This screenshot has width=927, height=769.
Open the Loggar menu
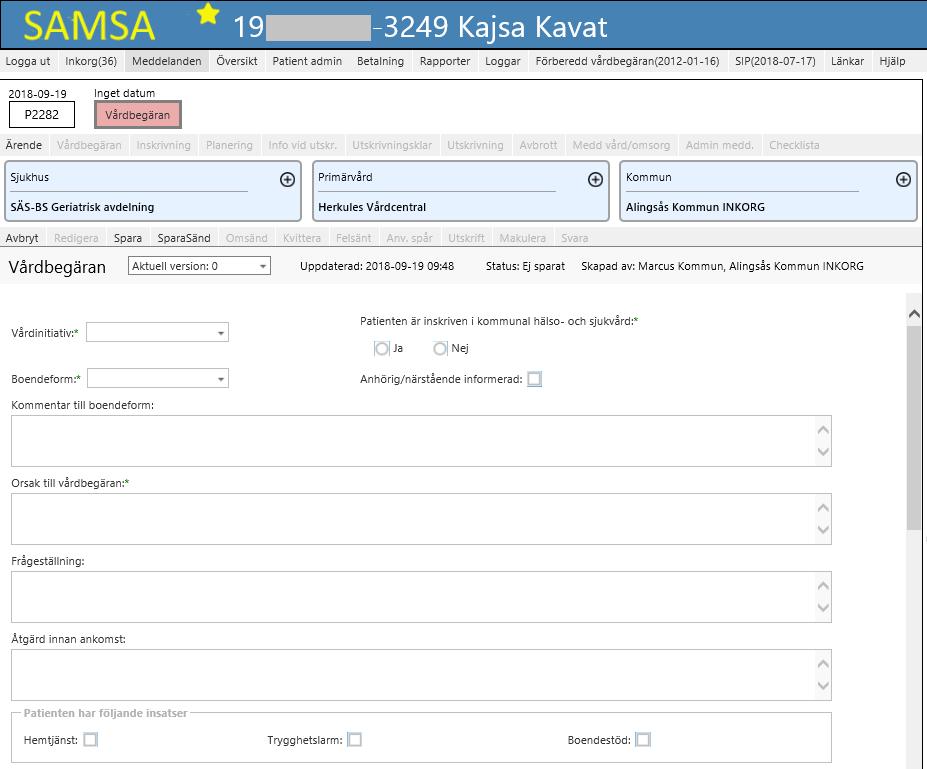pos(503,61)
